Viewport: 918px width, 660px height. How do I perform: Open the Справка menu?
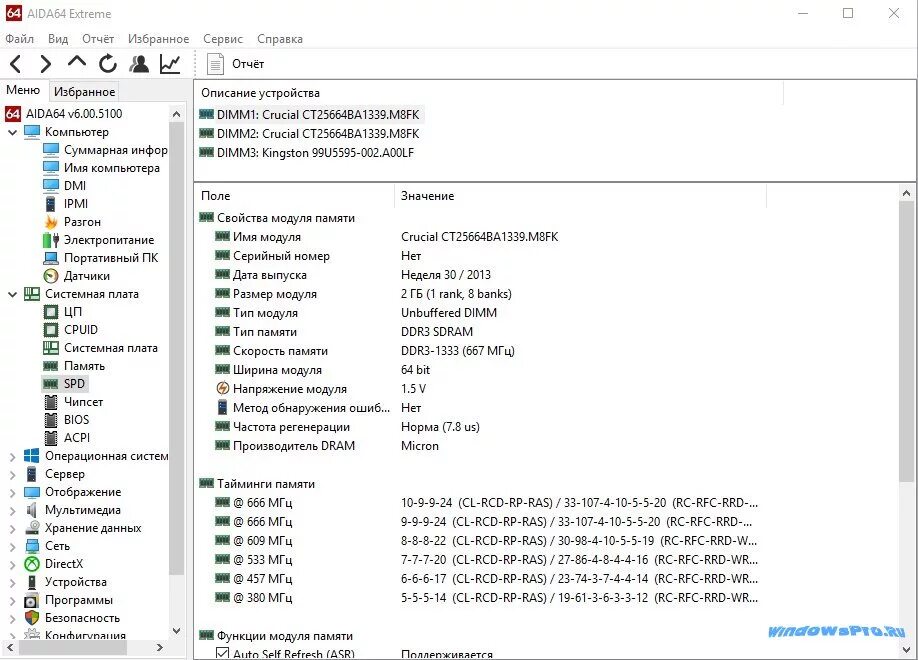point(280,39)
